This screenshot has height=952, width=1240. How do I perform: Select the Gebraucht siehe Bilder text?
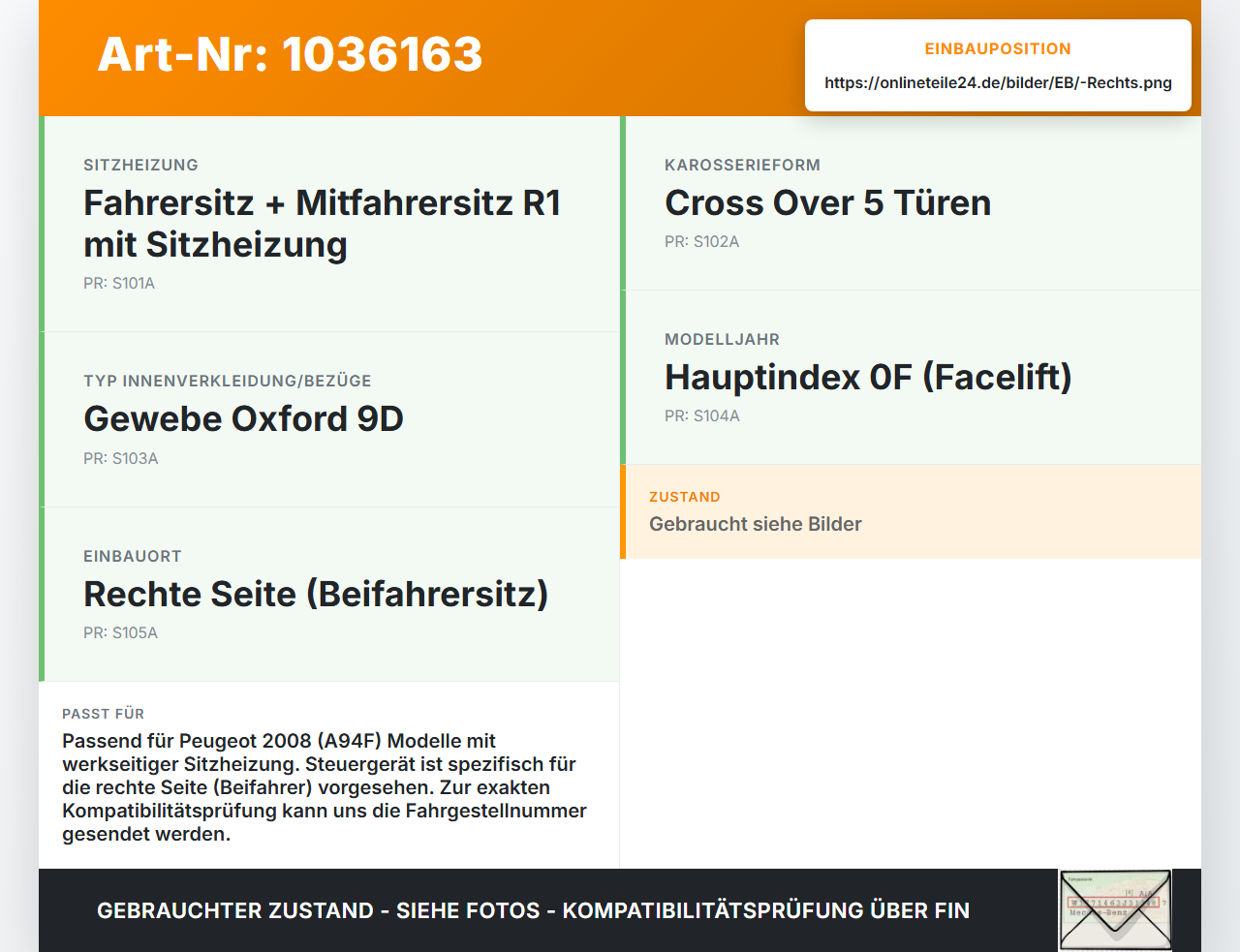[x=756, y=525]
